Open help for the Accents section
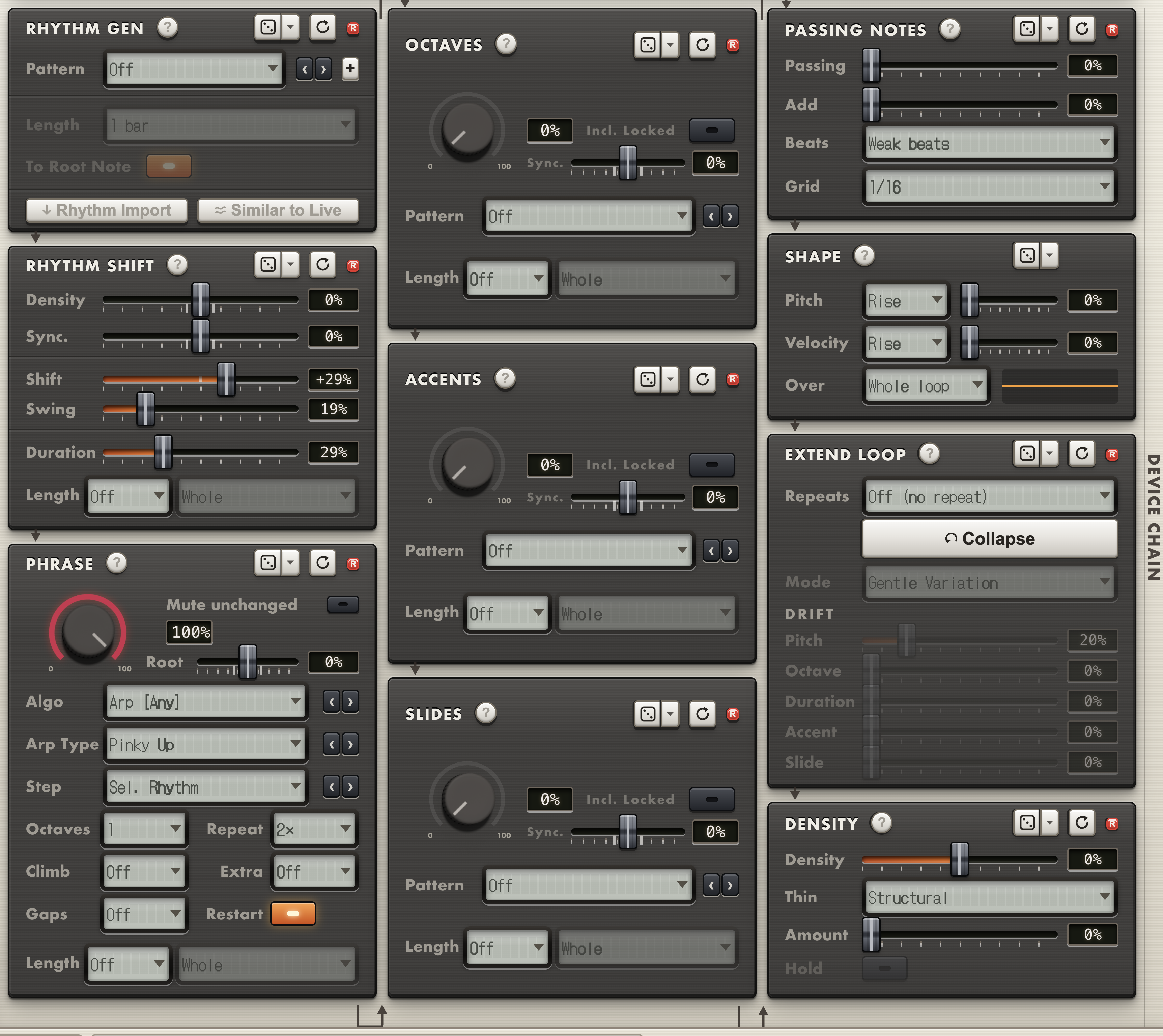Image resolution: width=1163 pixels, height=1036 pixels. tap(505, 378)
